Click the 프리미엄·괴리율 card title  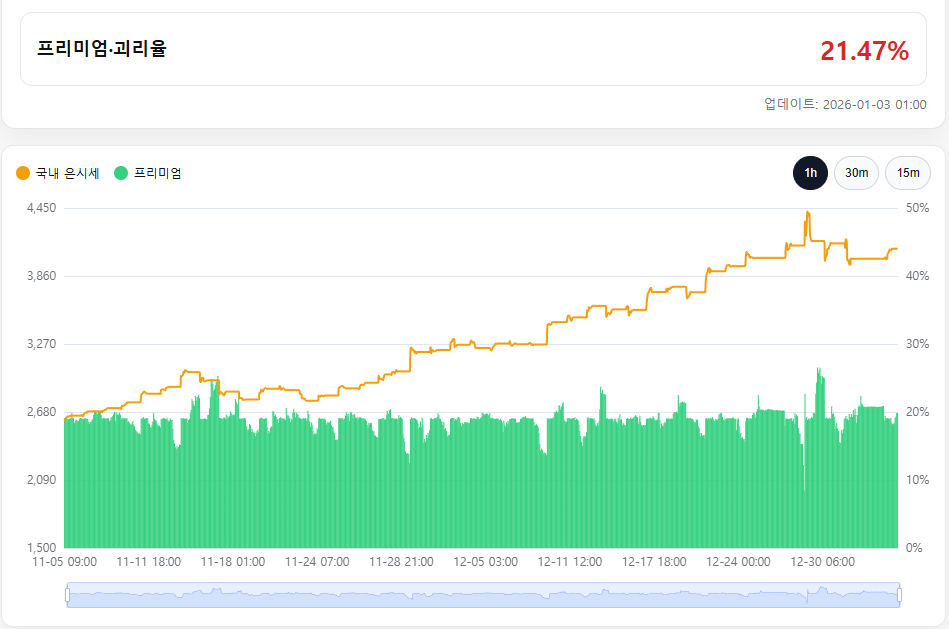tap(102, 49)
